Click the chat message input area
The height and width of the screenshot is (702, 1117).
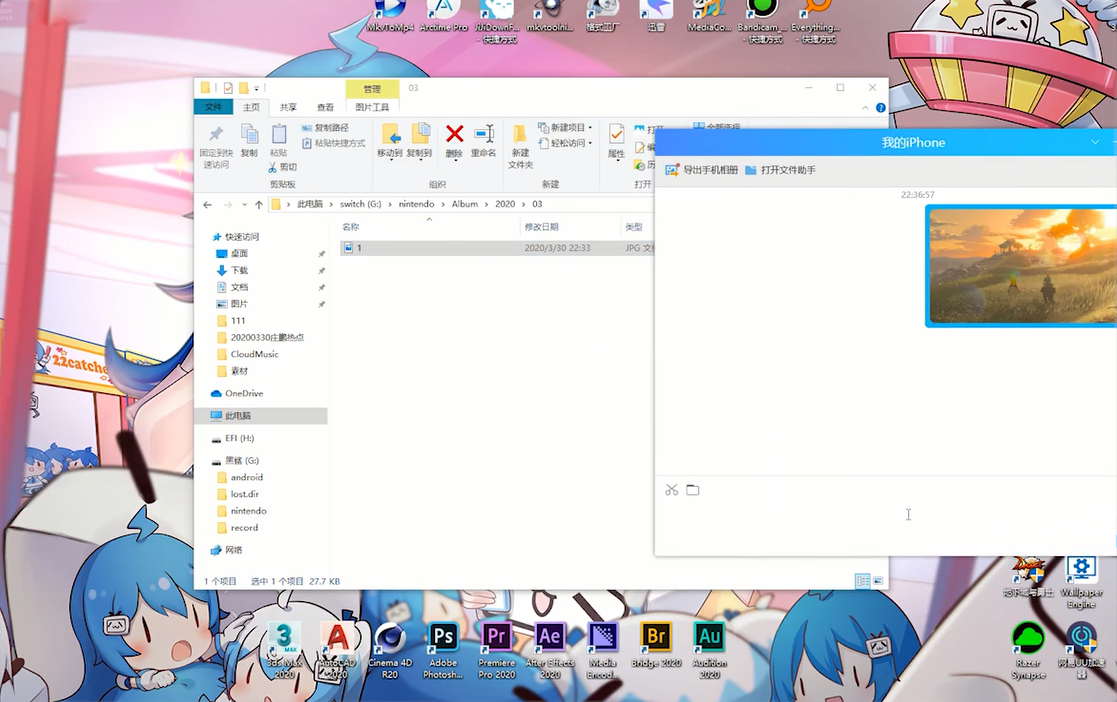pyautogui.click(x=885, y=526)
